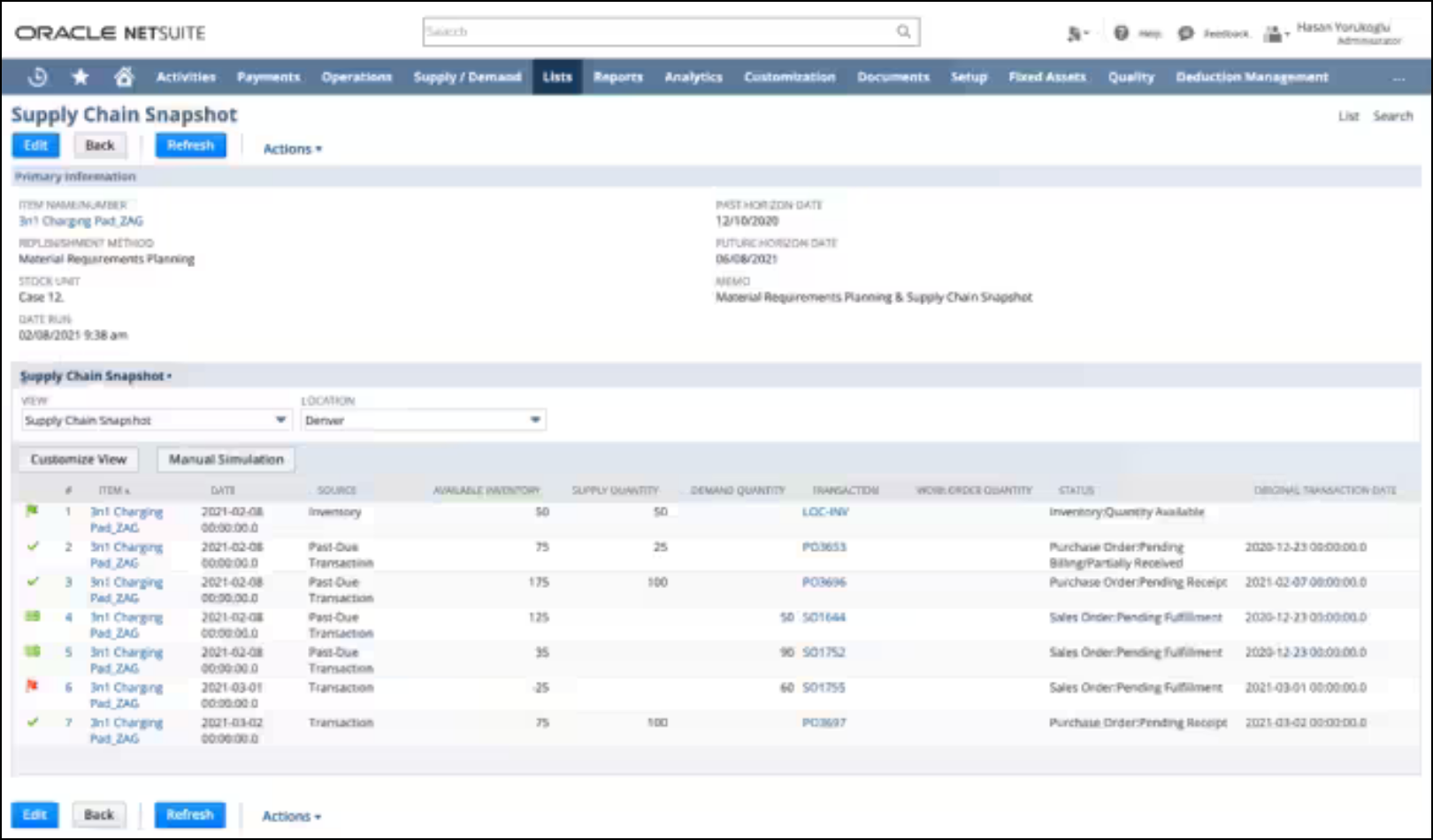Sort by the Item column header
This screenshot has height=840, width=1433.
(x=114, y=490)
